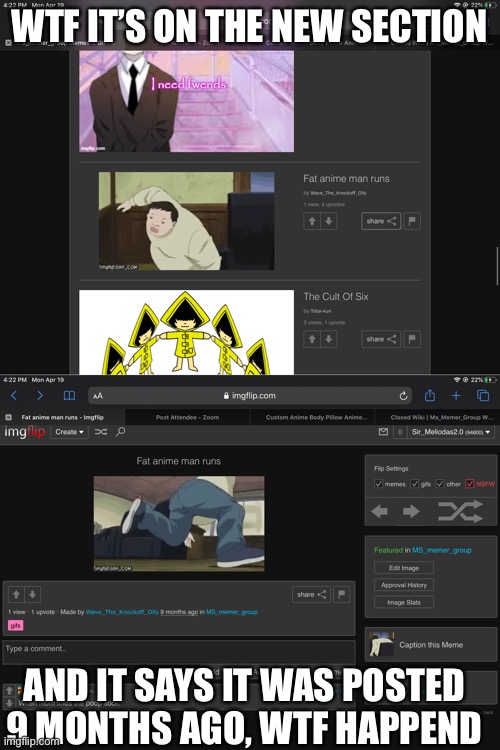Open the Cult Of Six yellow raincoat thumbnail

pos(187,332)
